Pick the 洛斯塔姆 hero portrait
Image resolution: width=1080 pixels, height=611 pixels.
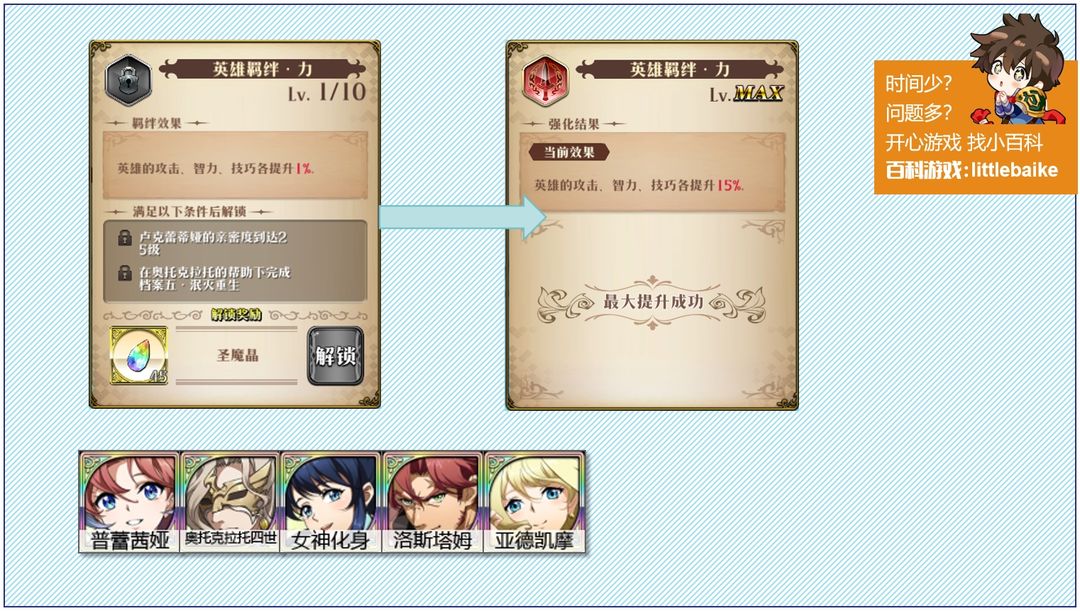tap(432, 501)
